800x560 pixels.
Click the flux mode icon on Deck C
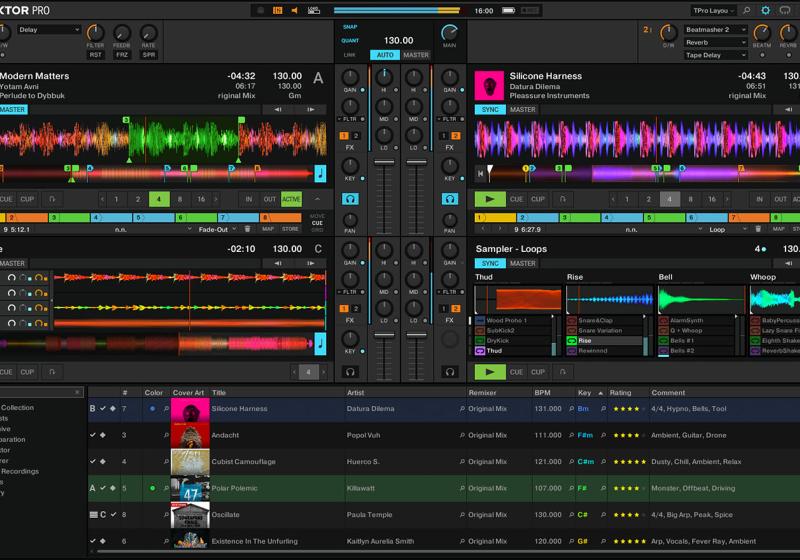[52, 372]
